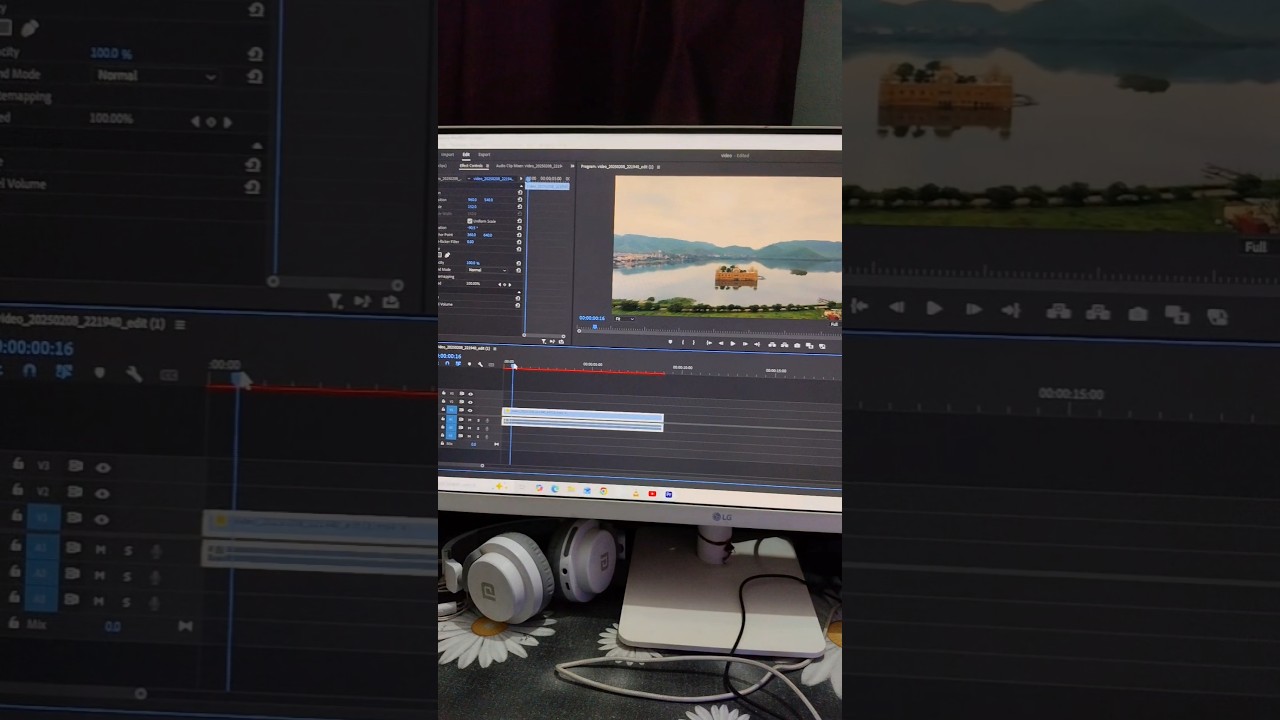The image size is (1280, 720).
Task: Select the Opacity pen mask tool
Action: [x=447, y=255]
